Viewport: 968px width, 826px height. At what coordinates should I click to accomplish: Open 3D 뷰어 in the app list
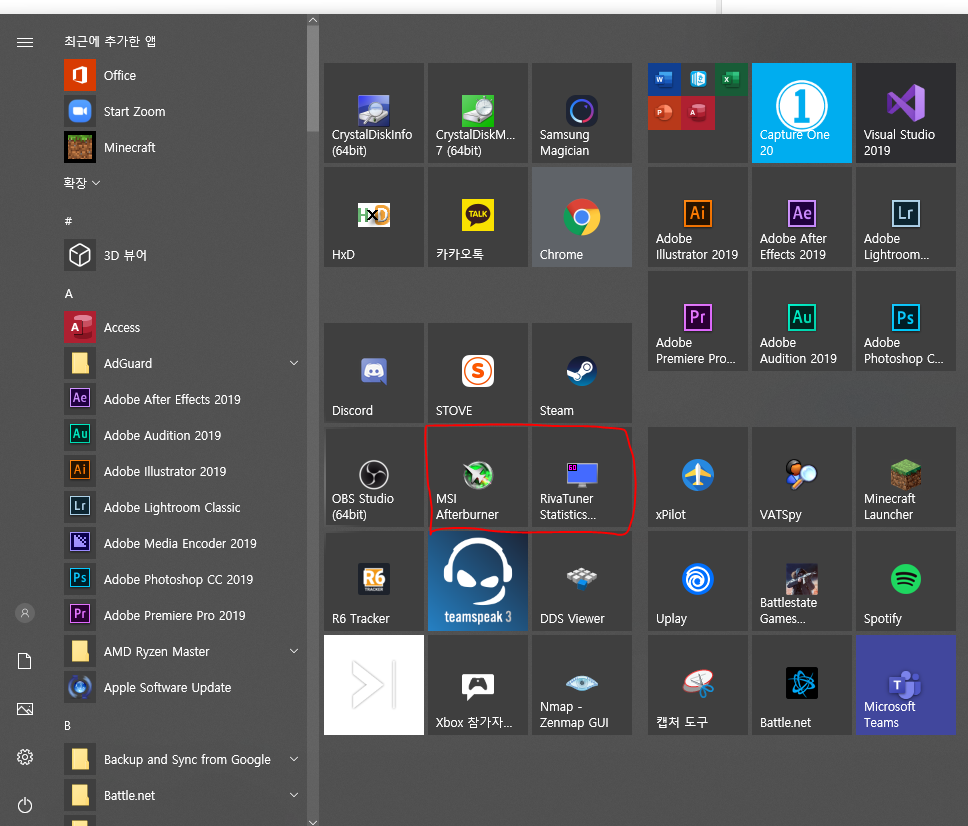[182, 255]
